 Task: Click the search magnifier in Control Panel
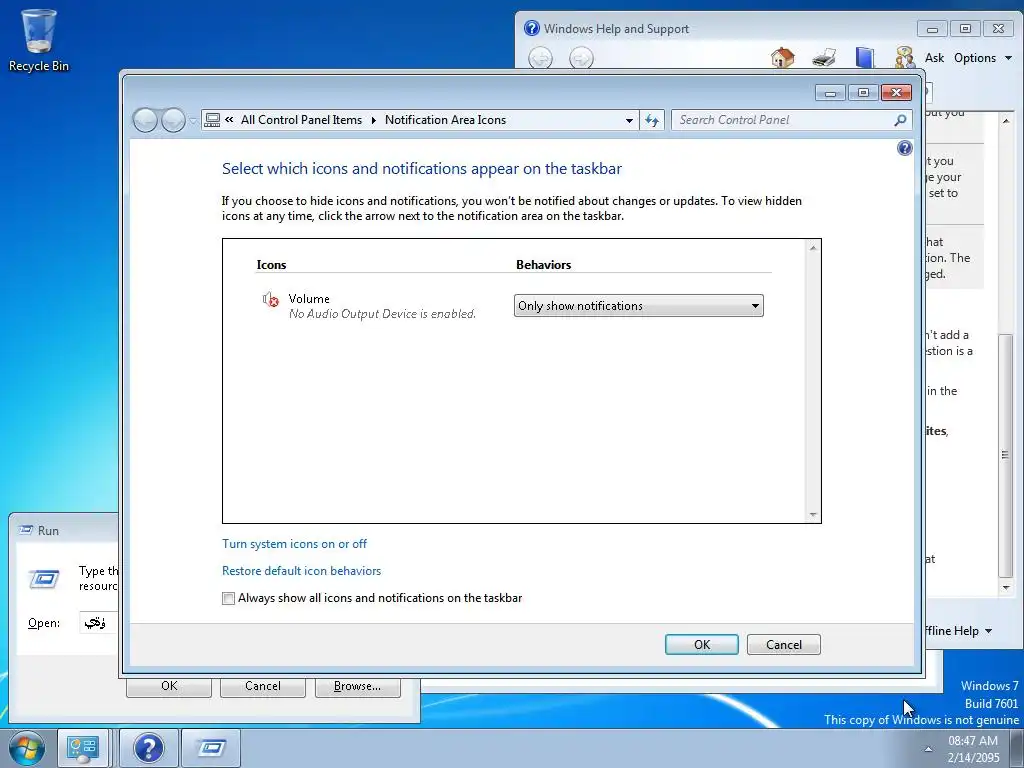(900, 120)
